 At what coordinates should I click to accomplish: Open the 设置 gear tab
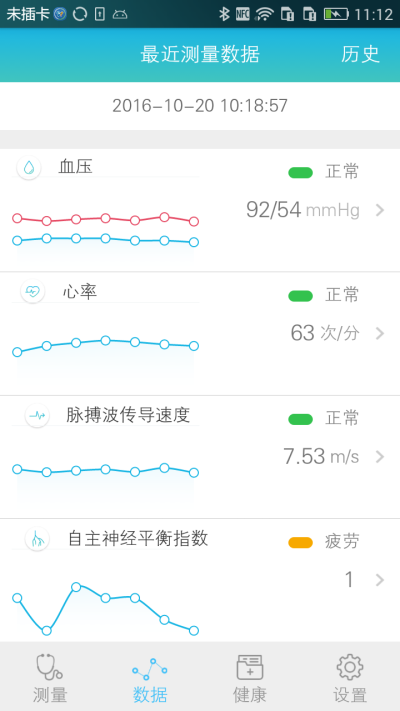pos(350,677)
